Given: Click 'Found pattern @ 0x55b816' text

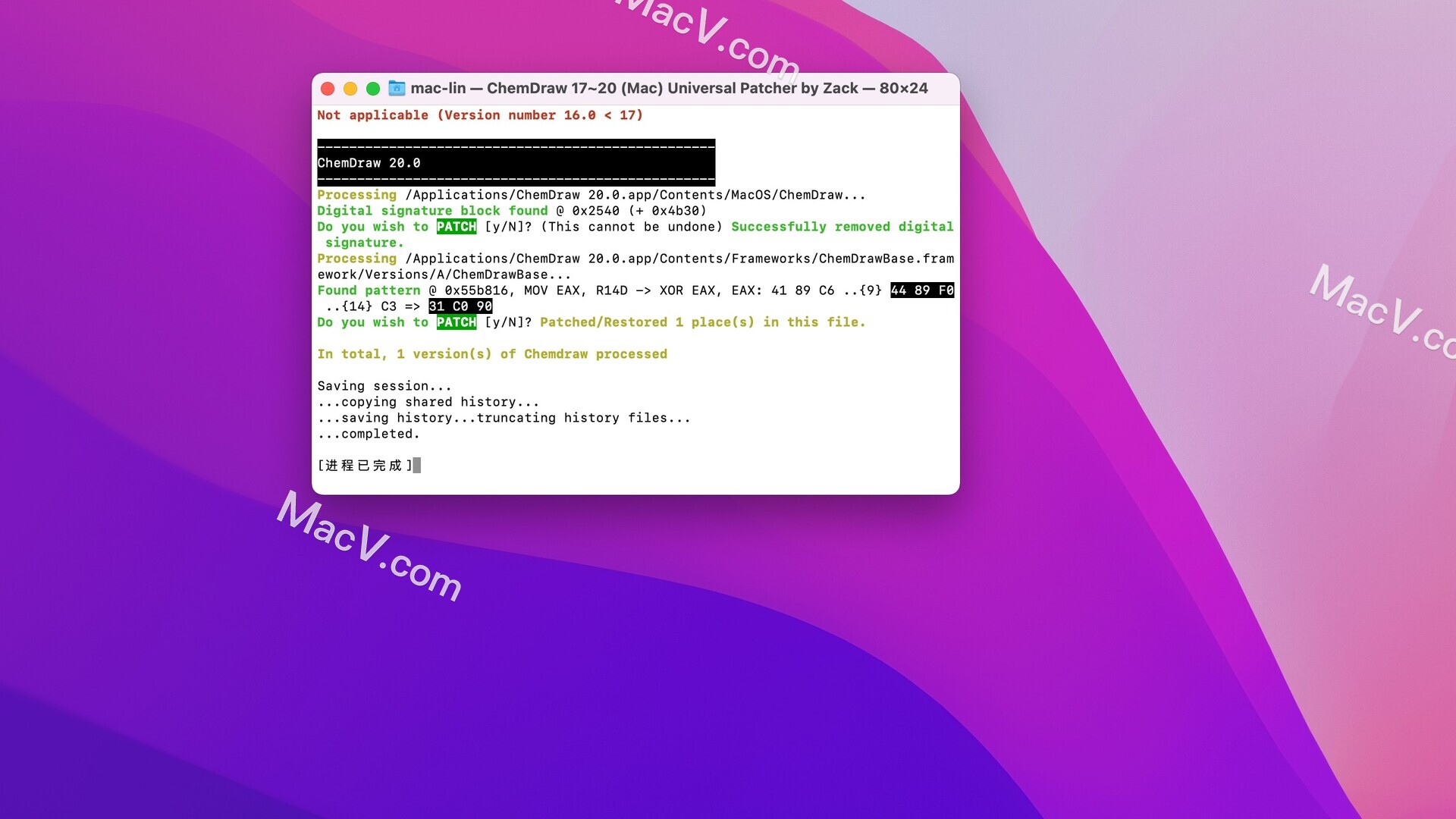Looking at the screenshot, I should 413,290.
